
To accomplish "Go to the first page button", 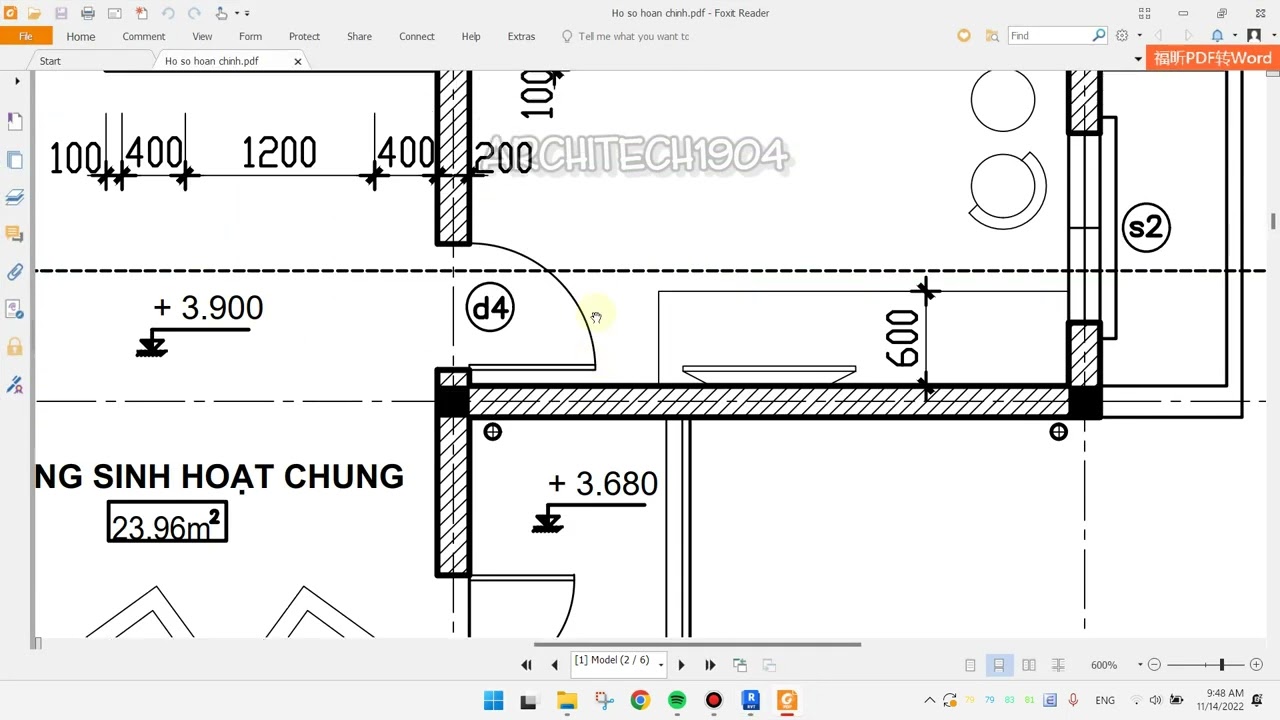I will pyautogui.click(x=527, y=665).
